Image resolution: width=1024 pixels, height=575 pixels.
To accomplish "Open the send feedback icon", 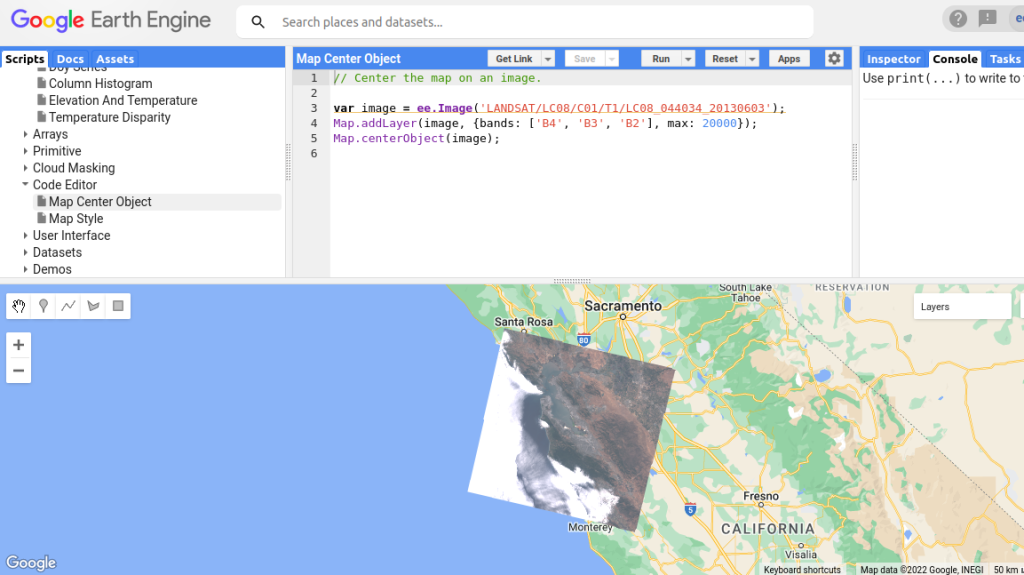I will pyautogui.click(x=987, y=19).
